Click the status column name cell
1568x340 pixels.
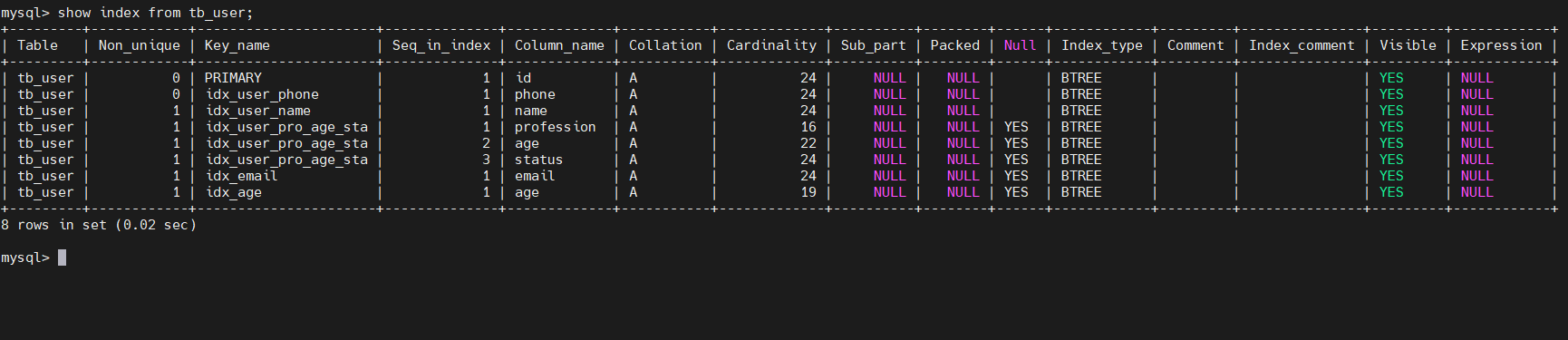coord(539,160)
